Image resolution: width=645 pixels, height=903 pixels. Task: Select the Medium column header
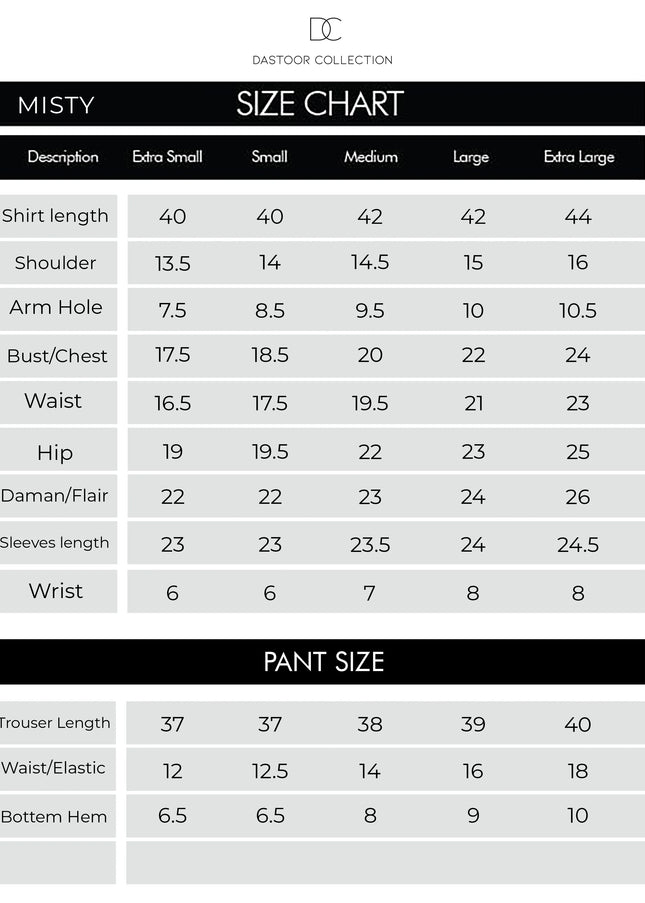tap(371, 157)
